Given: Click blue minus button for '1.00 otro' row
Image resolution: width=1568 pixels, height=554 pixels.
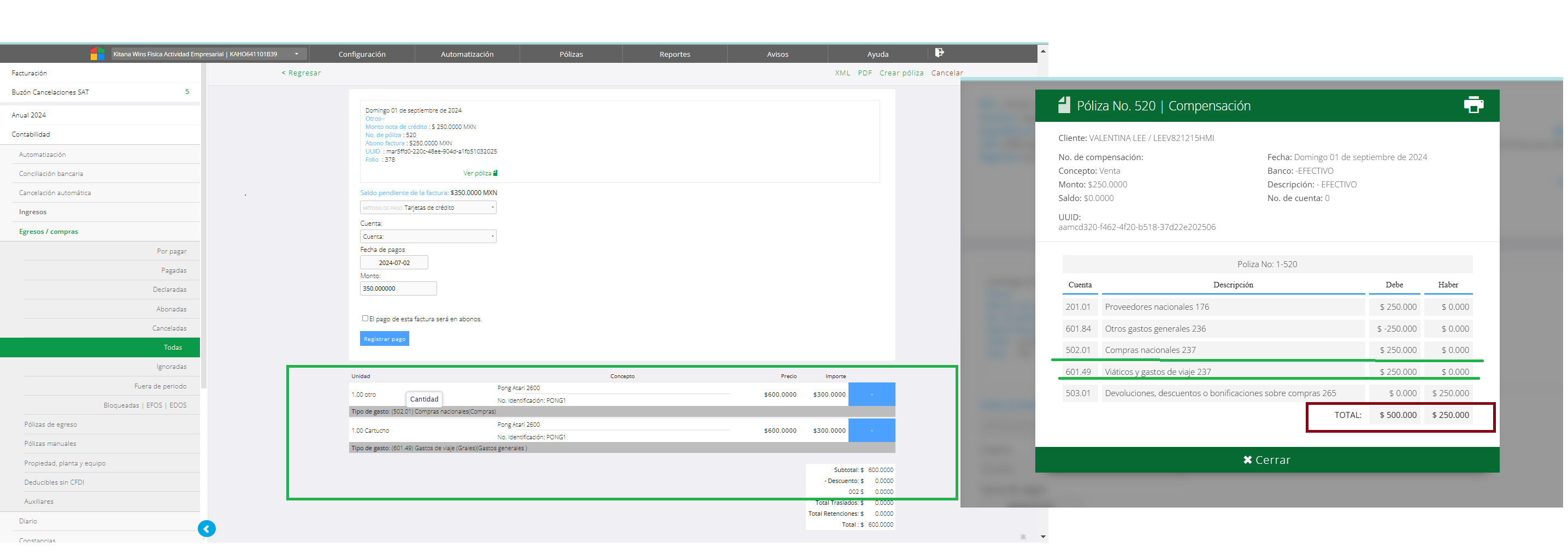Looking at the screenshot, I should [x=871, y=394].
